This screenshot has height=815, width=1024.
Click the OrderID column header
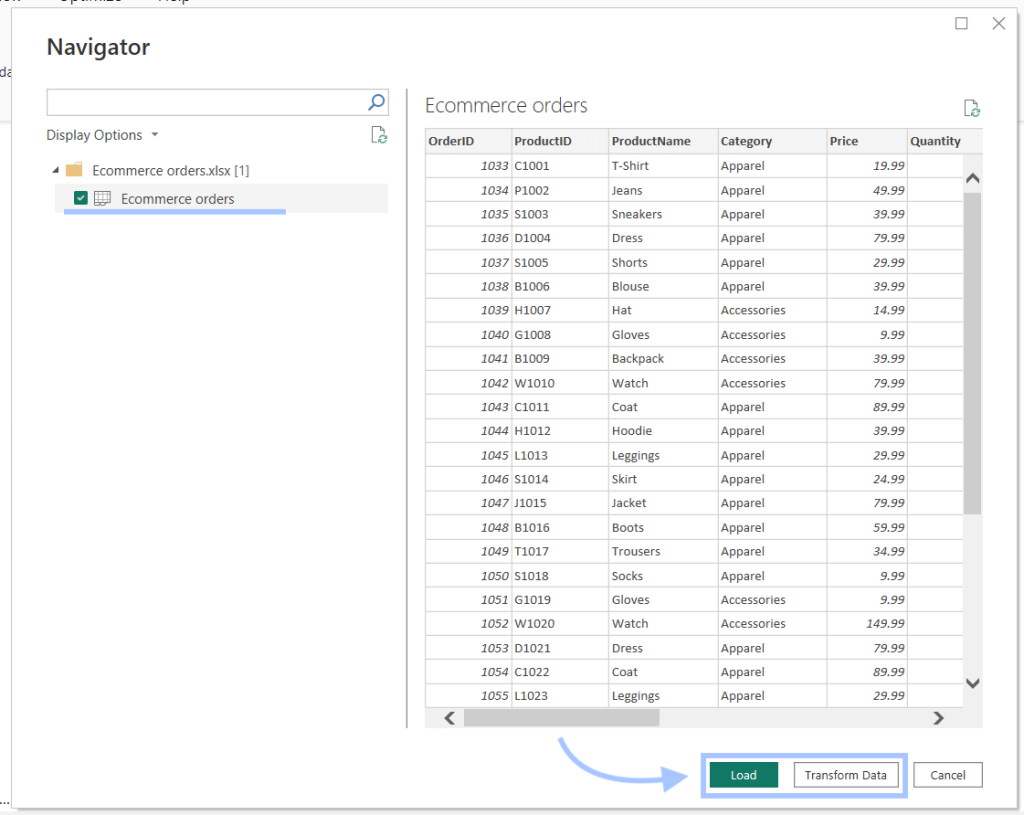click(468, 141)
